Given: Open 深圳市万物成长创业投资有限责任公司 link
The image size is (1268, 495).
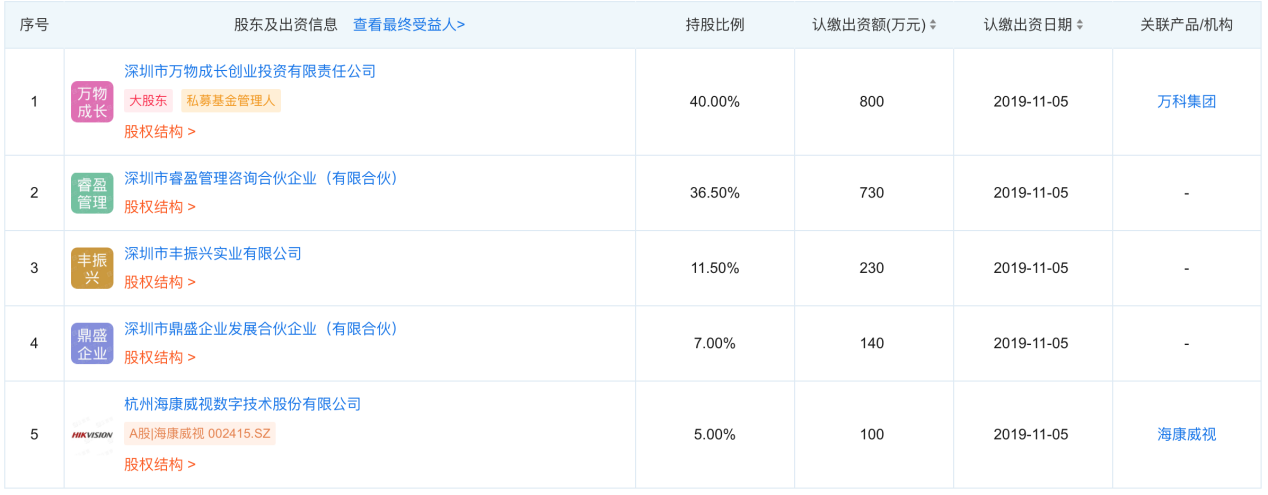Looking at the screenshot, I should pos(250,71).
